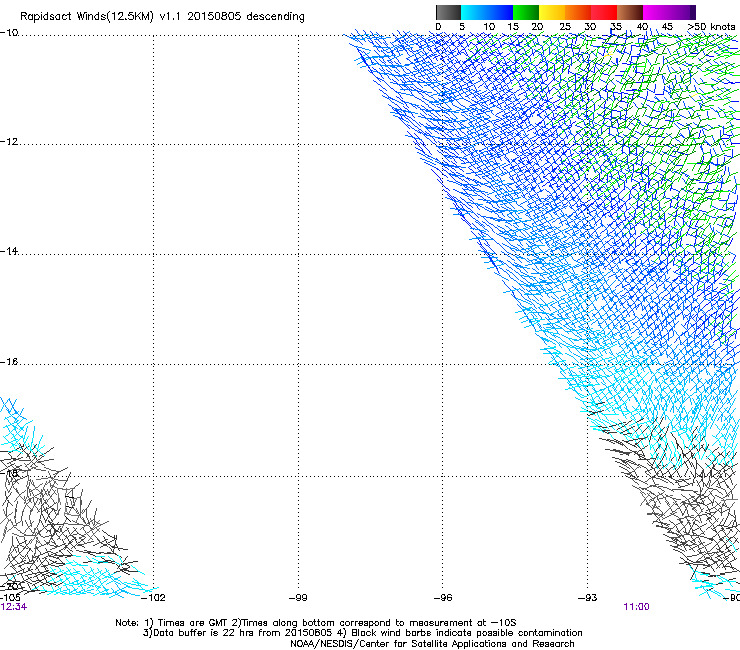
Task: Select the orange 25-30 knots color band
Action: (x=578, y=12)
